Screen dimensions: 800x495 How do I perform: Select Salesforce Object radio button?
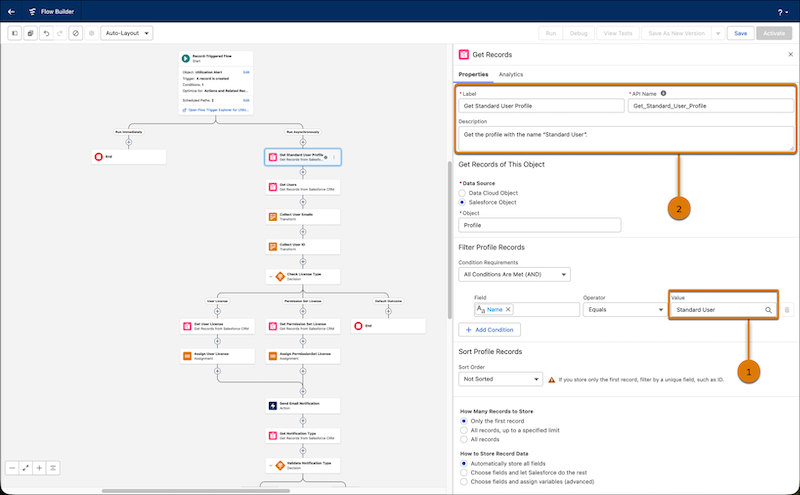tap(462, 202)
